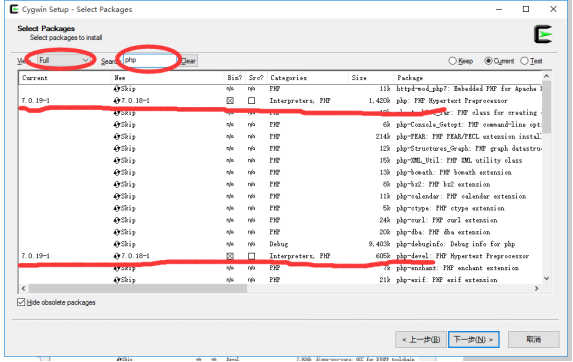The width and height of the screenshot is (573, 362).
Task: Cycle the Skip icon for php-bcmath
Action: coord(117,172)
